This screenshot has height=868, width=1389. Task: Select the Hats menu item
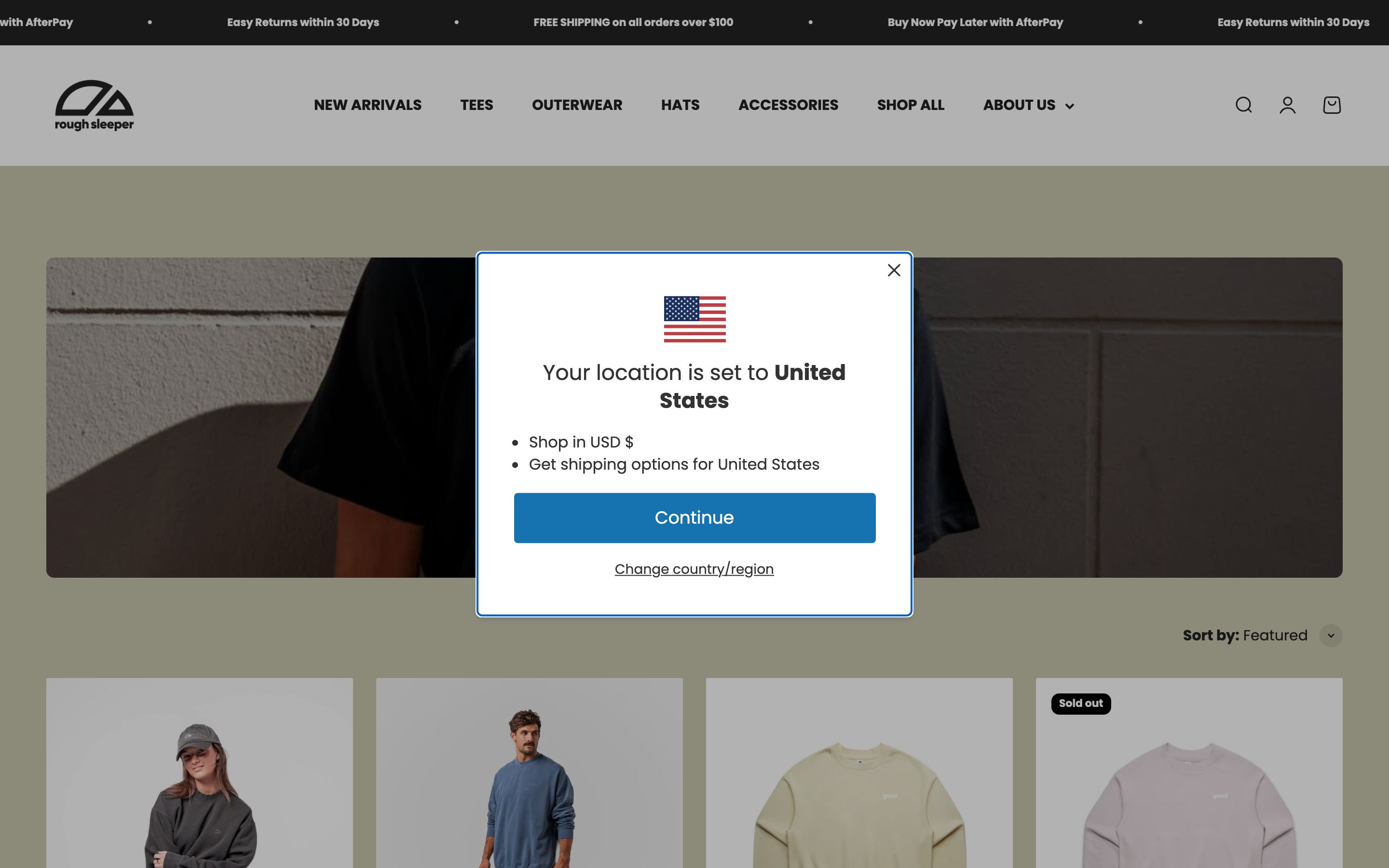(x=680, y=105)
